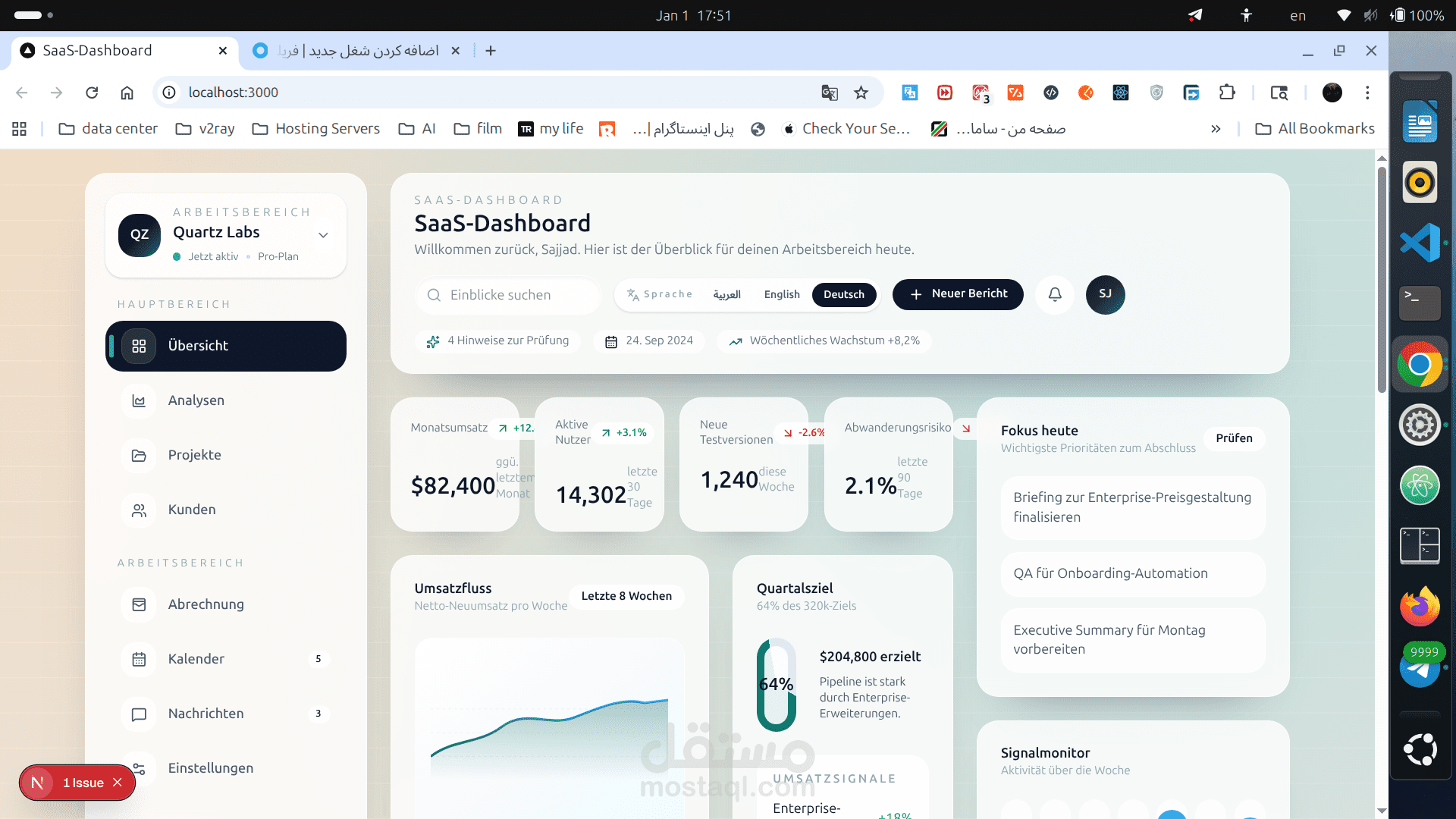Viewport: 1456px width, 819px height.
Task: Switch to the second browser tab
Action: (x=356, y=51)
